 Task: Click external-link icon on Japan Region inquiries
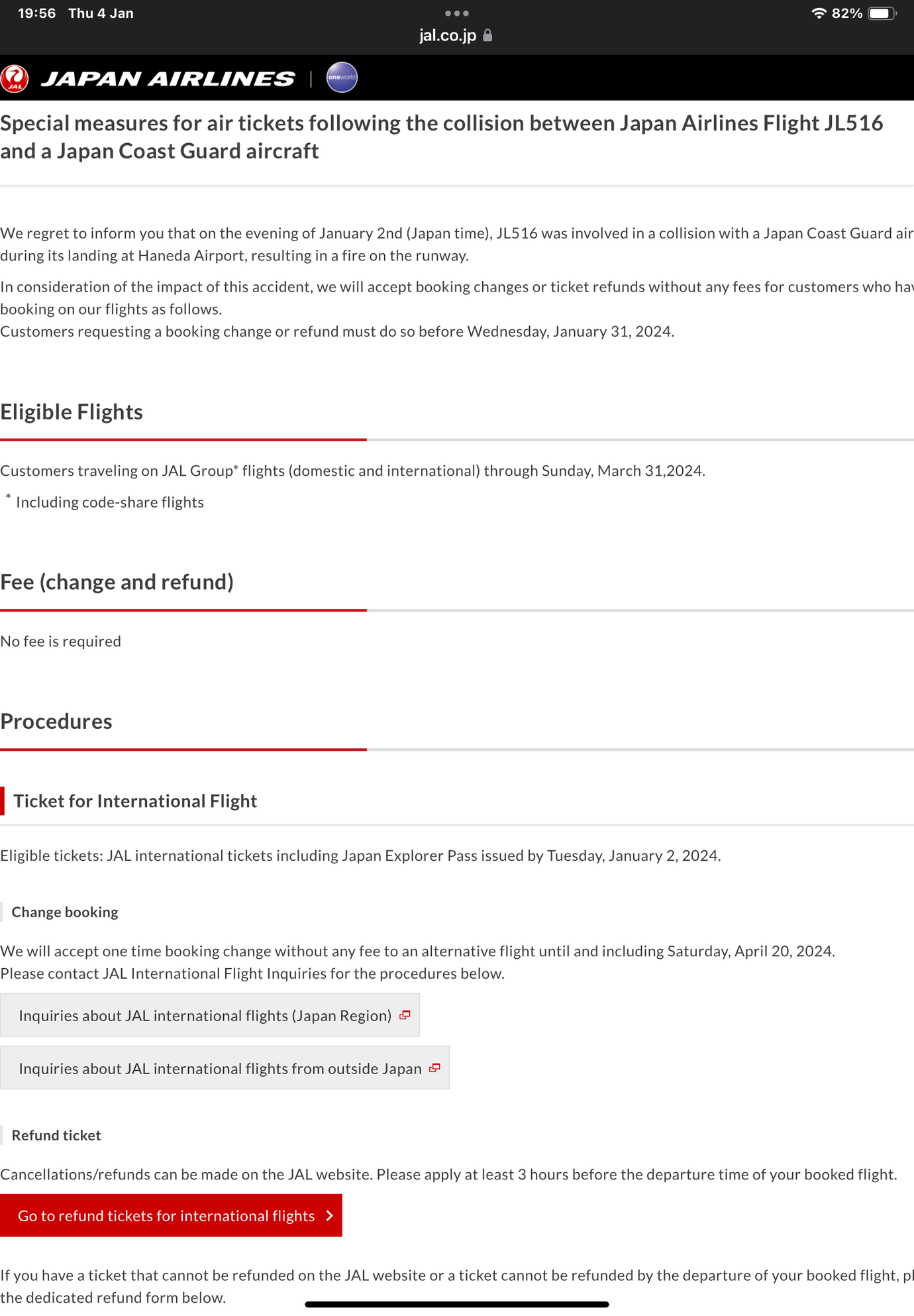[405, 1015]
